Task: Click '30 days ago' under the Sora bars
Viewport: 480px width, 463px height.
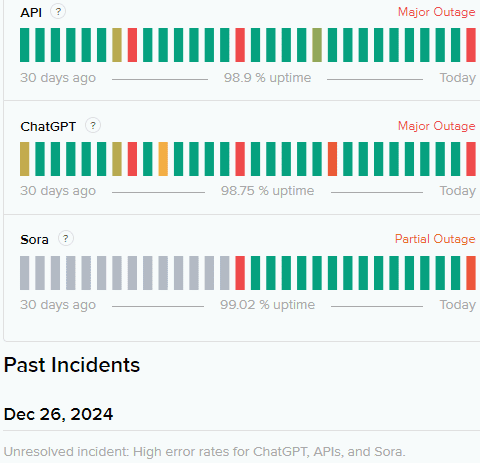Action: point(58,305)
